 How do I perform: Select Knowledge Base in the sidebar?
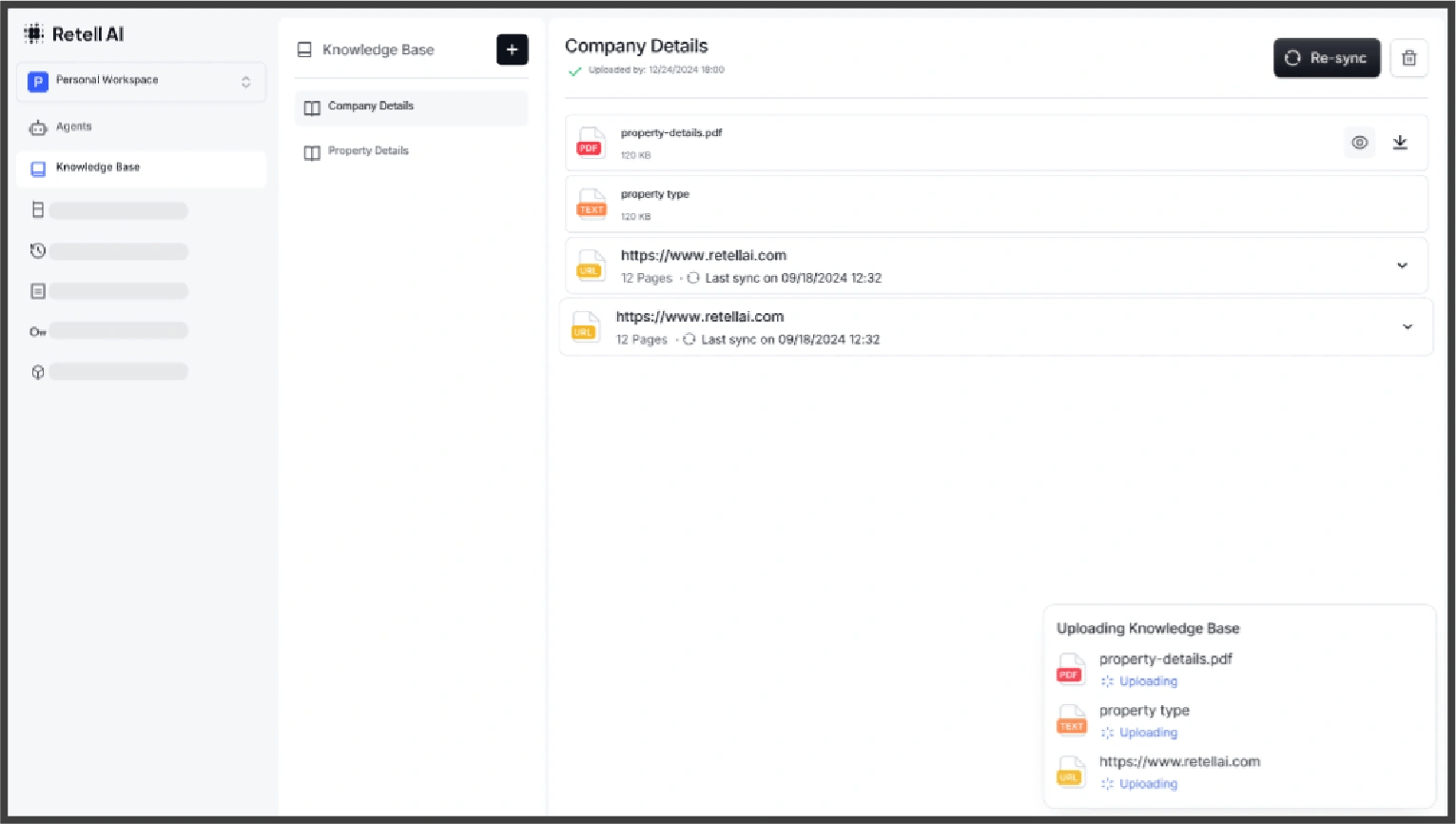(x=98, y=167)
